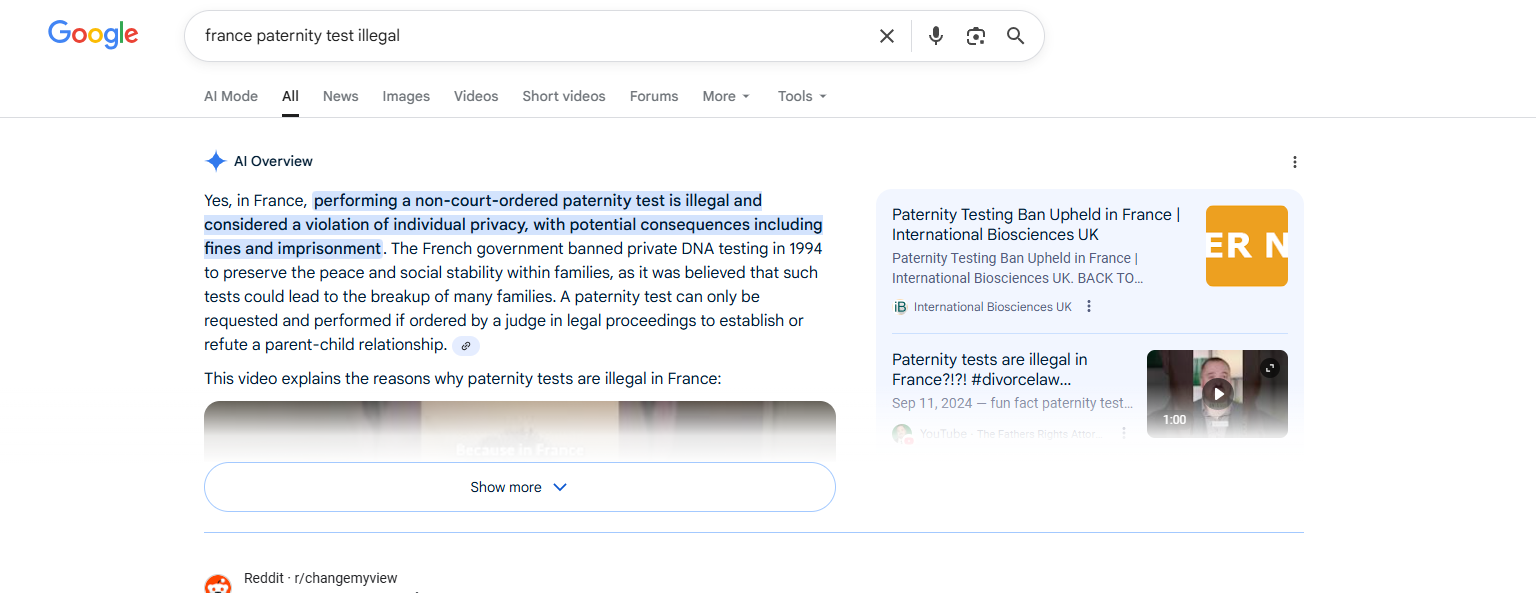Expand AI Overview with Show more
This screenshot has width=1536, height=593.
click(519, 487)
